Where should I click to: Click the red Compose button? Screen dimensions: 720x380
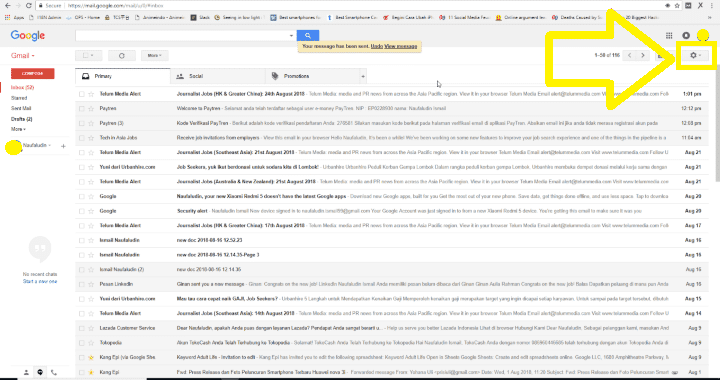tap(33, 73)
